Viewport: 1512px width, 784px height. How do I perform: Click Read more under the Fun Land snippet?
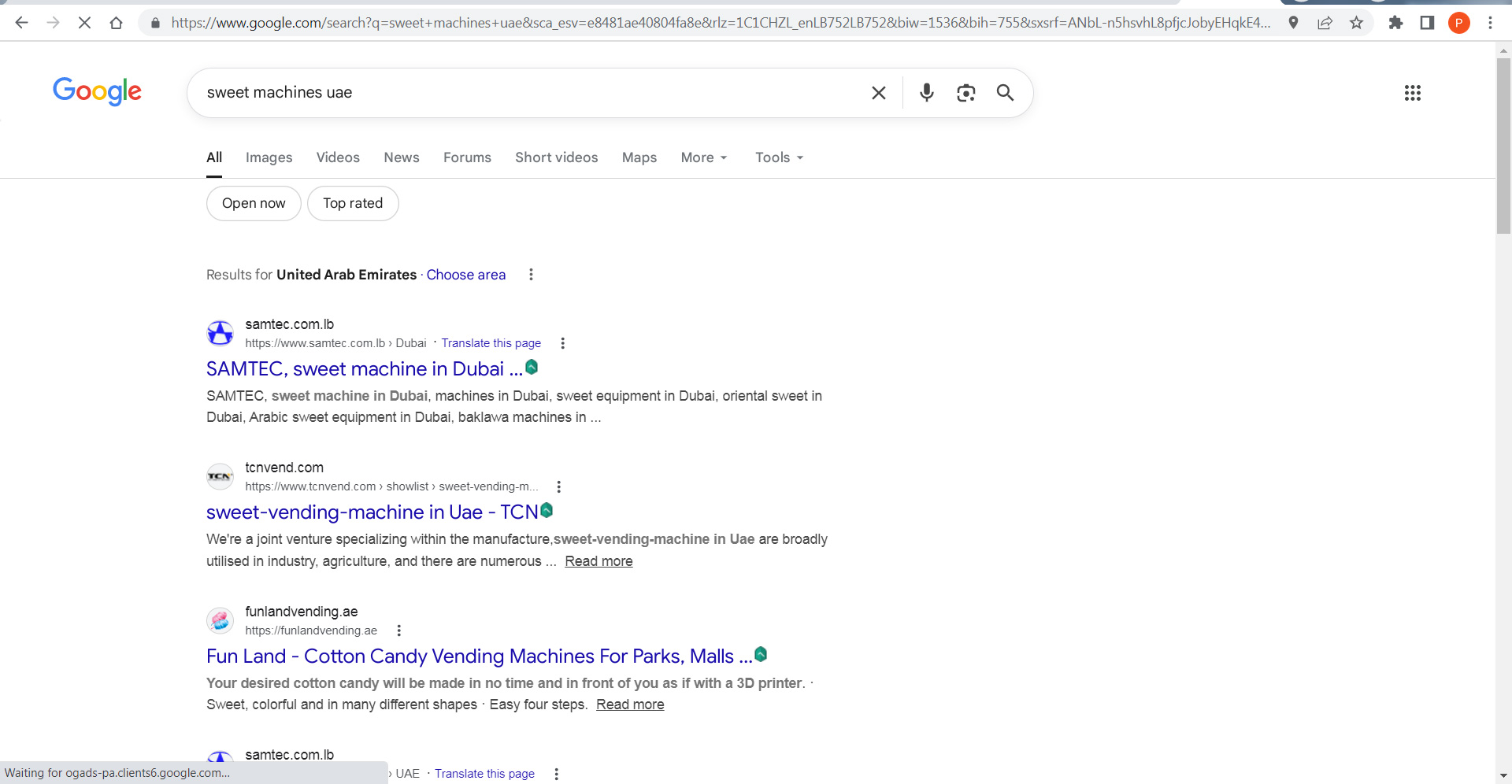[630, 704]
